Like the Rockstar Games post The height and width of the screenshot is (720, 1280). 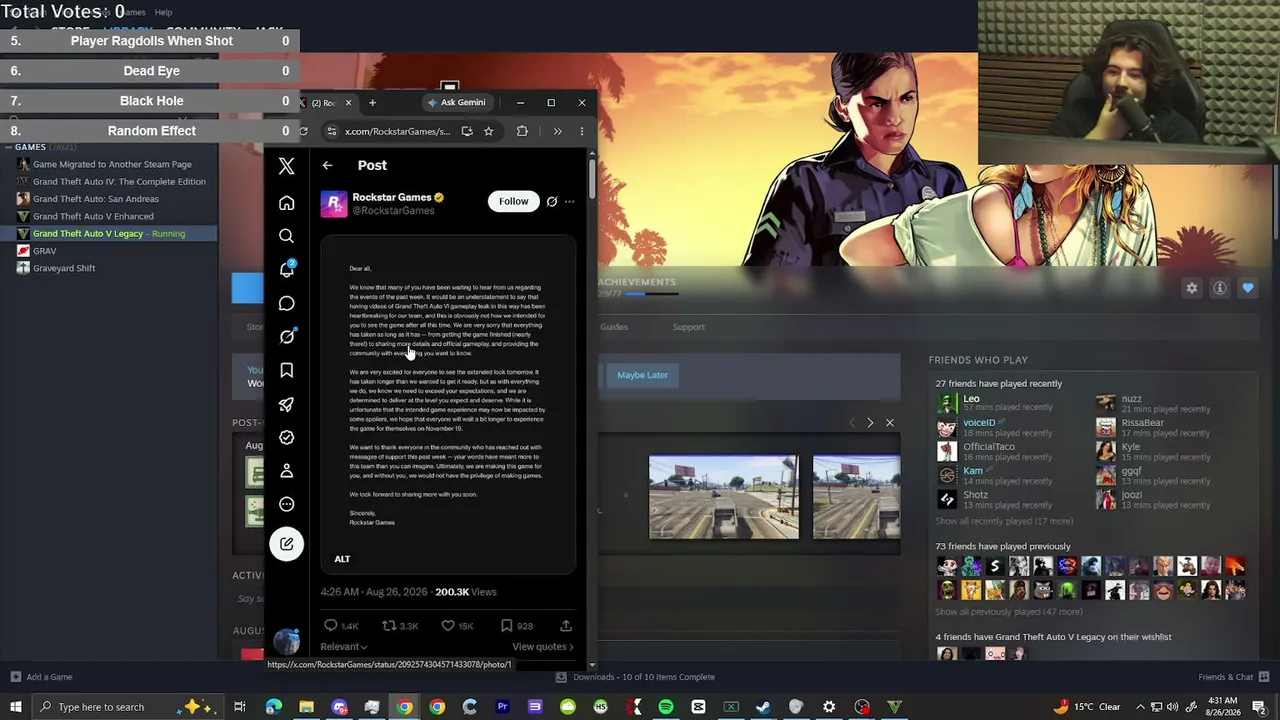pyautogui.click(x=448, y=626)
